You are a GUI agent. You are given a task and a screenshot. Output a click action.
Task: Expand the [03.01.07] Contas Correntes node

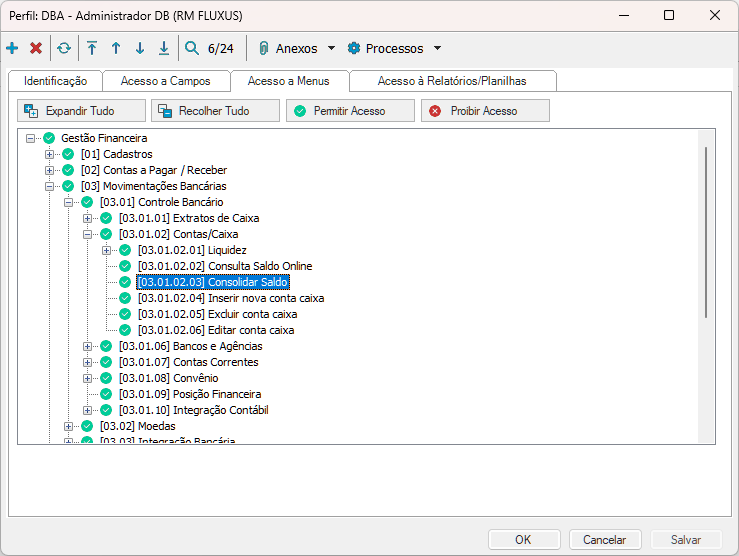[87, 362]
